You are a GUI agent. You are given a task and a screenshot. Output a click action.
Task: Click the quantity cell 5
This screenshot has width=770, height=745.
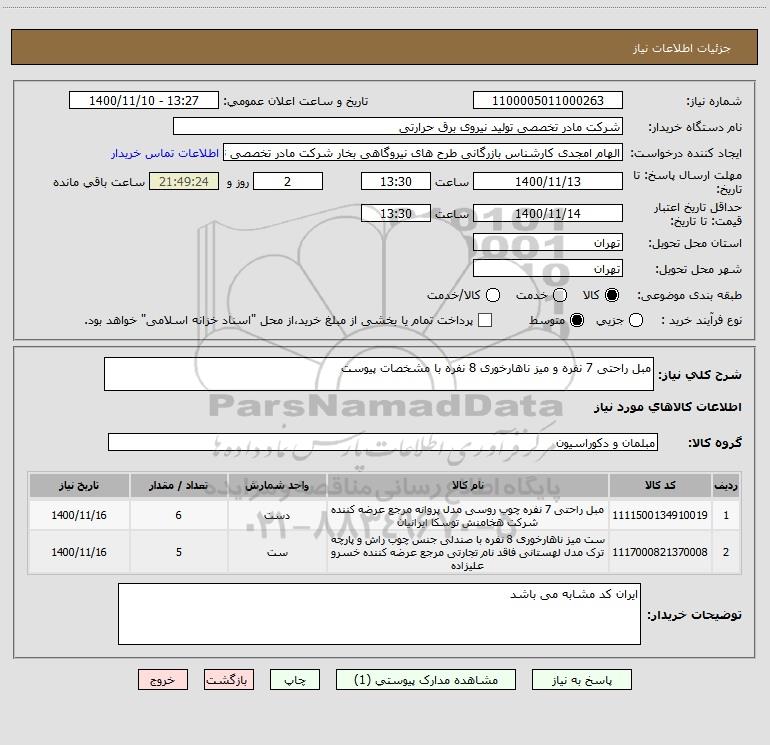click(x=179, y=552)
